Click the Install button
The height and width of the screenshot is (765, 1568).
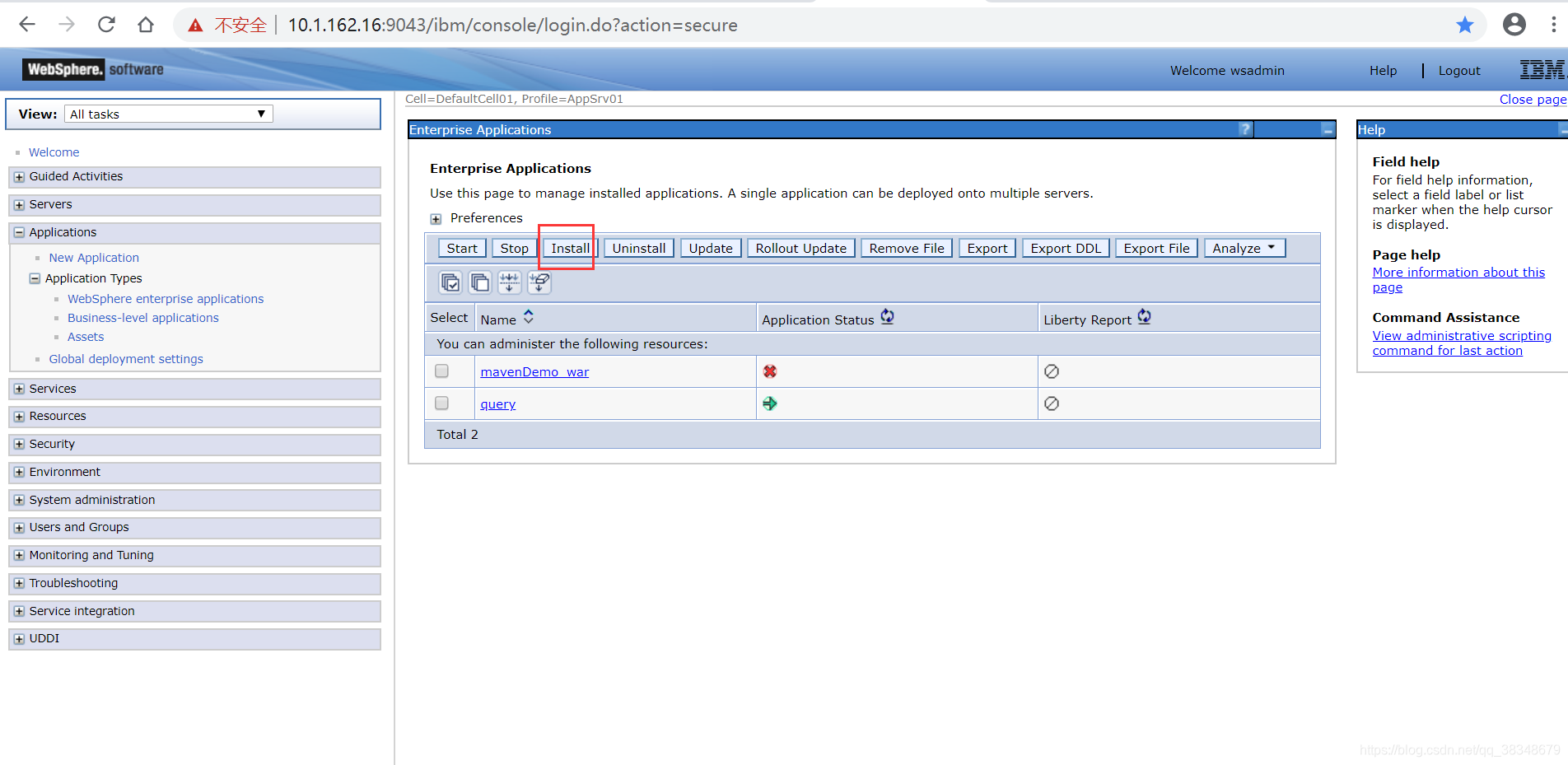pyautogui.click(x=570, y=248)
